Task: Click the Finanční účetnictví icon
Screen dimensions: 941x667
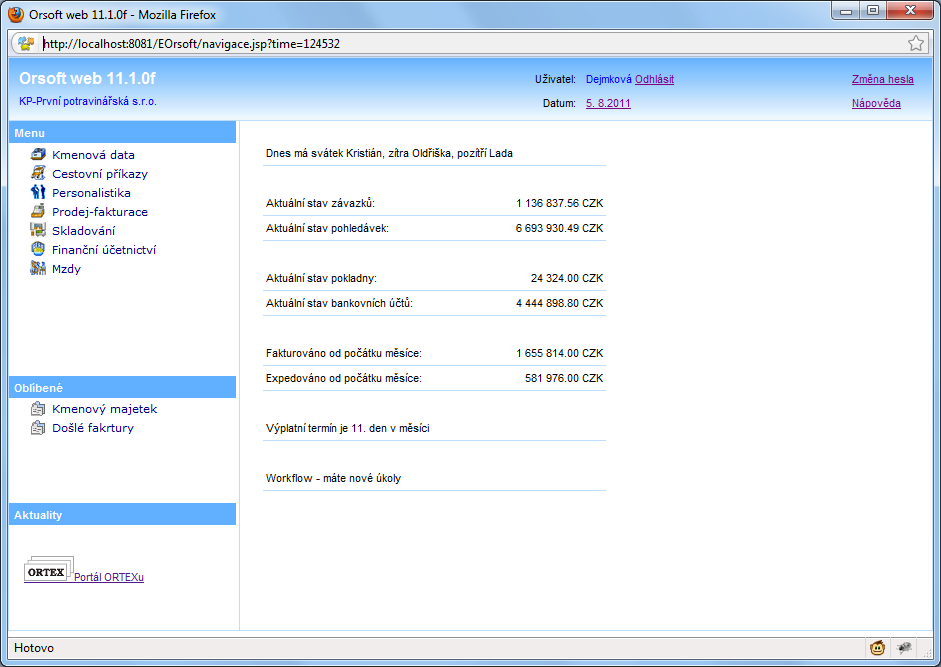Action: [x=38, y=250]
